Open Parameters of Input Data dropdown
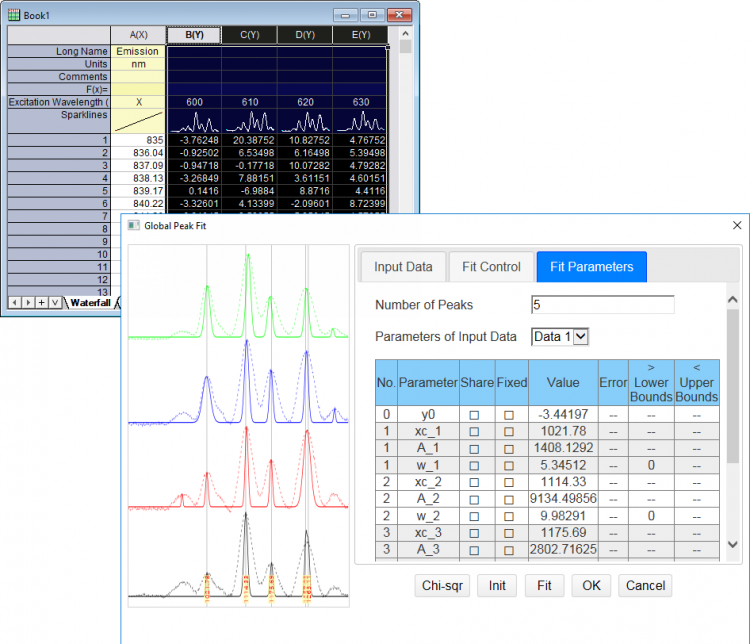The image size is (750, 644). click(x=581, y=337)
